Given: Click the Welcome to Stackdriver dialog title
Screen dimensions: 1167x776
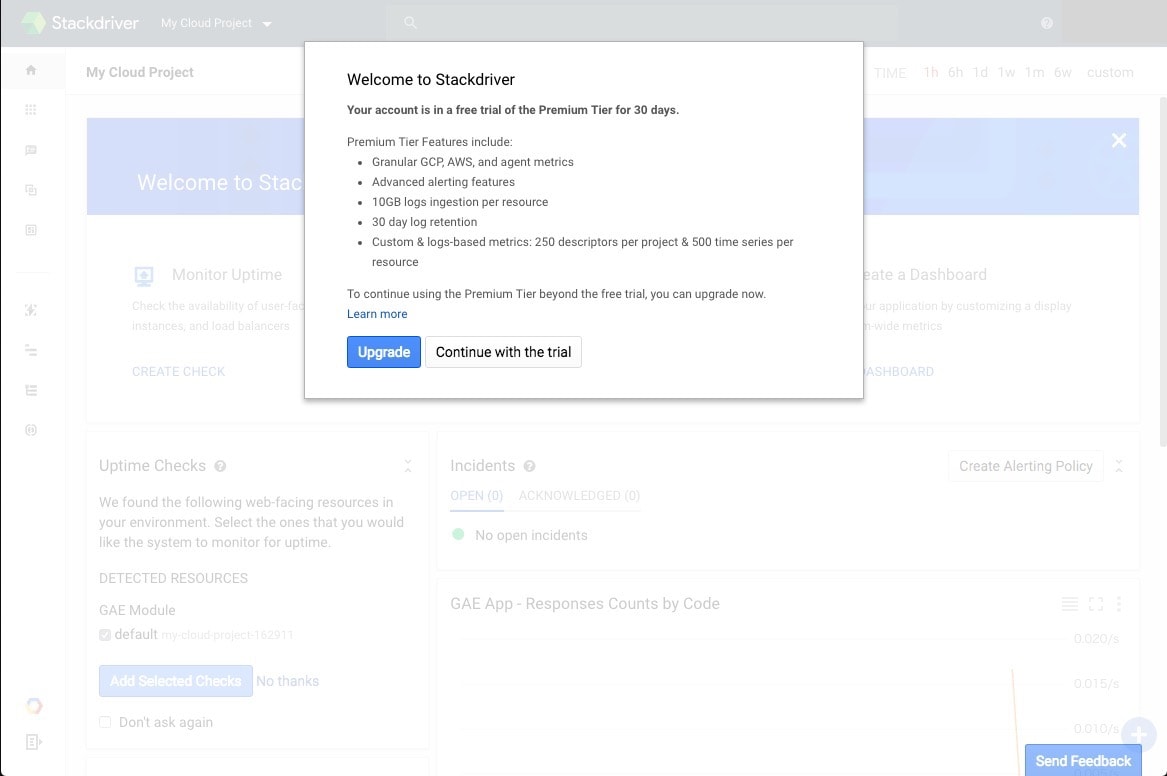Looking at the screenshot, I should pos(431,80).
